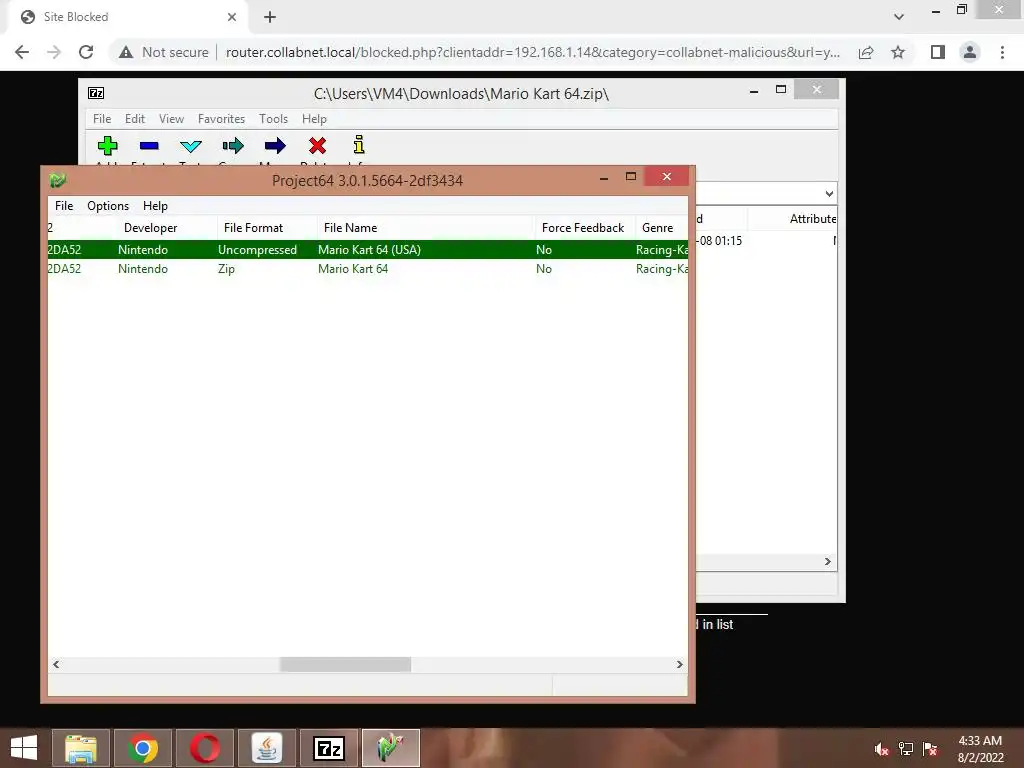The image size is (1024, 768).
Task: Click Project64 scroll right arrow
Action: tap(679, 664)
